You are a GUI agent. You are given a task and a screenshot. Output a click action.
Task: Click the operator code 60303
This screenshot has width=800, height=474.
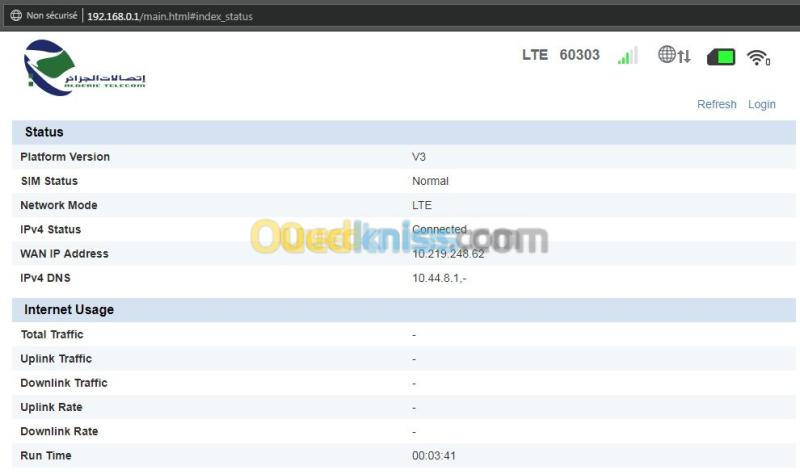[x=580, y=55]
